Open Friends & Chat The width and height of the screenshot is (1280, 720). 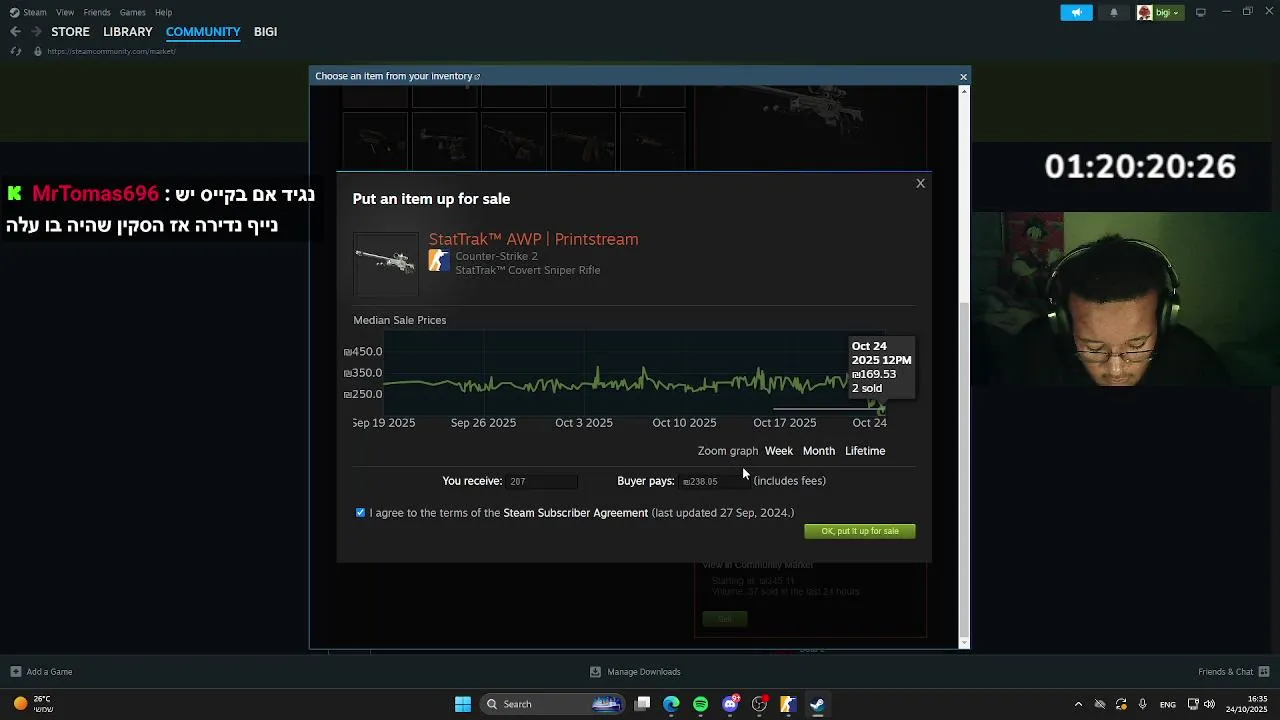[x=1234, y=672]
